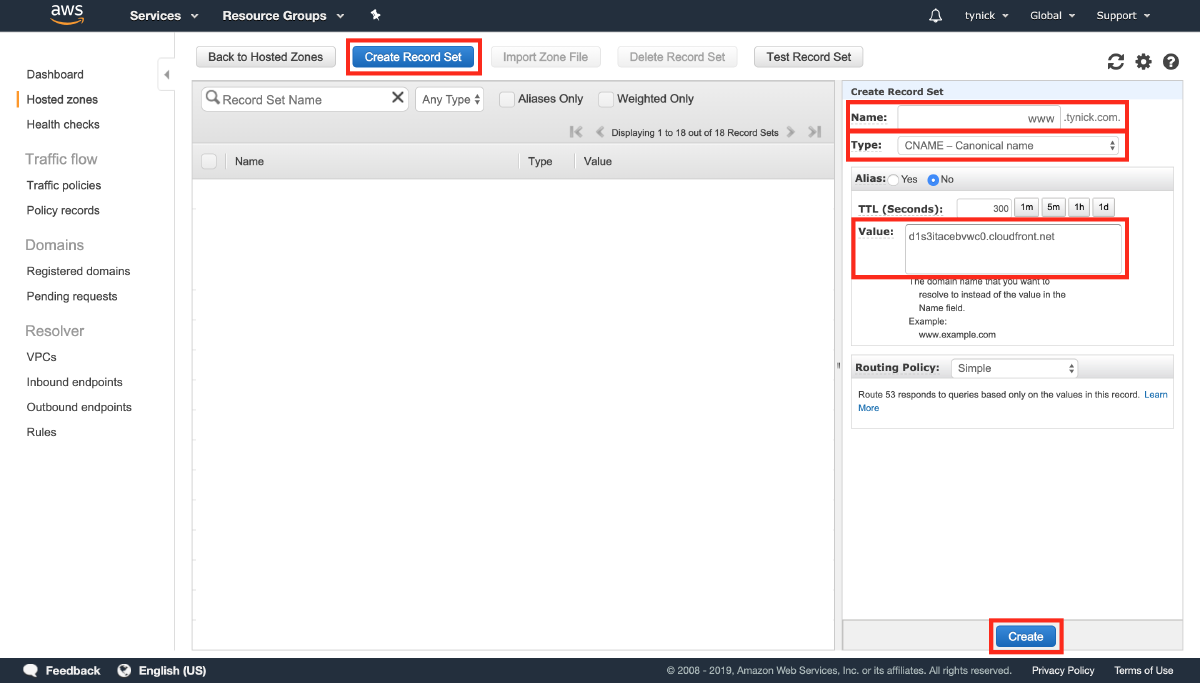The image size is (1200, 683).
Task: Open the notifications bell
Action: [x=936, y=15]
